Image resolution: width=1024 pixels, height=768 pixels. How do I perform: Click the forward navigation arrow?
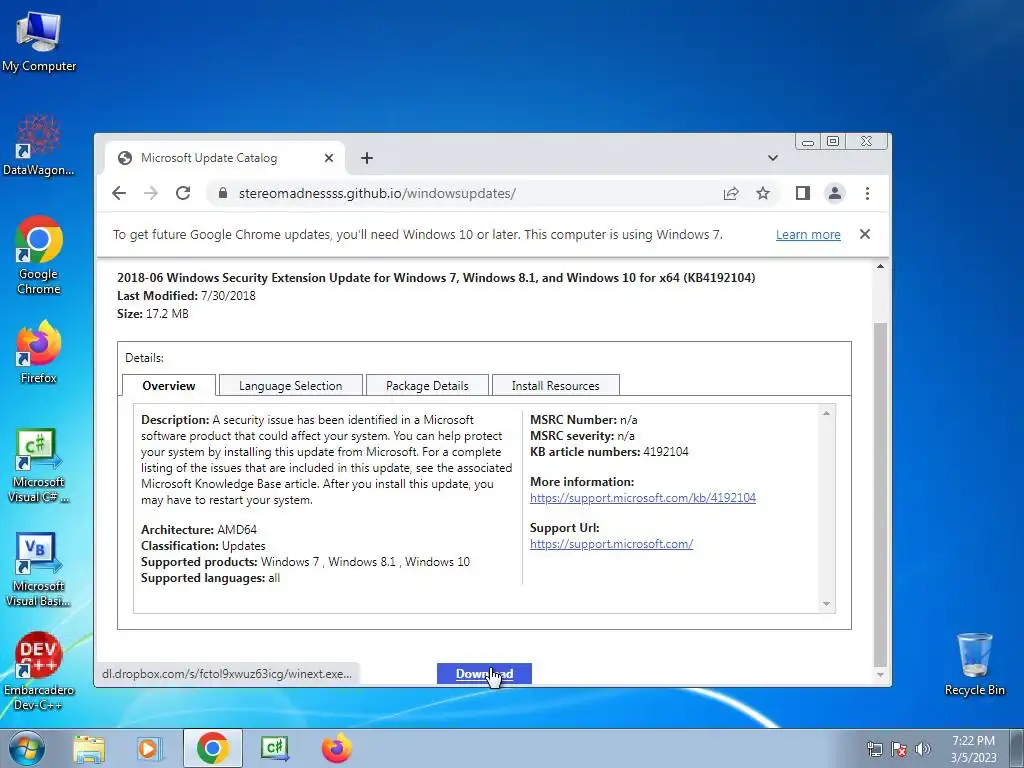click(x=151, y=193)
